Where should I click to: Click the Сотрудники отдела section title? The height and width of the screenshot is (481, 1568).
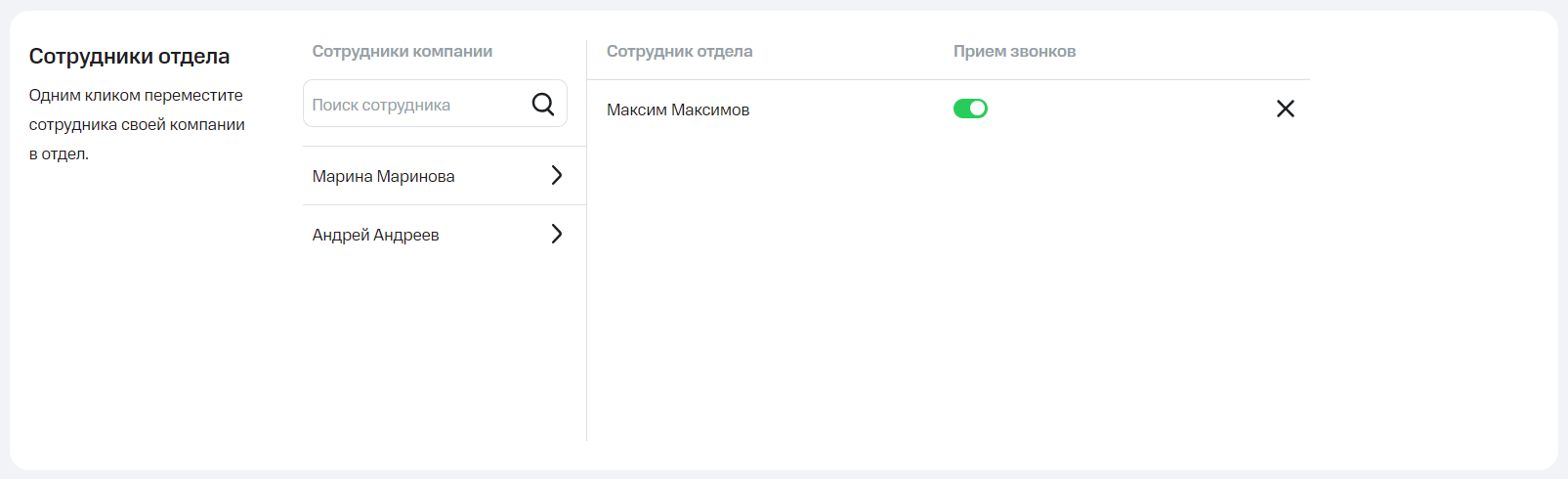pos(129,56)
